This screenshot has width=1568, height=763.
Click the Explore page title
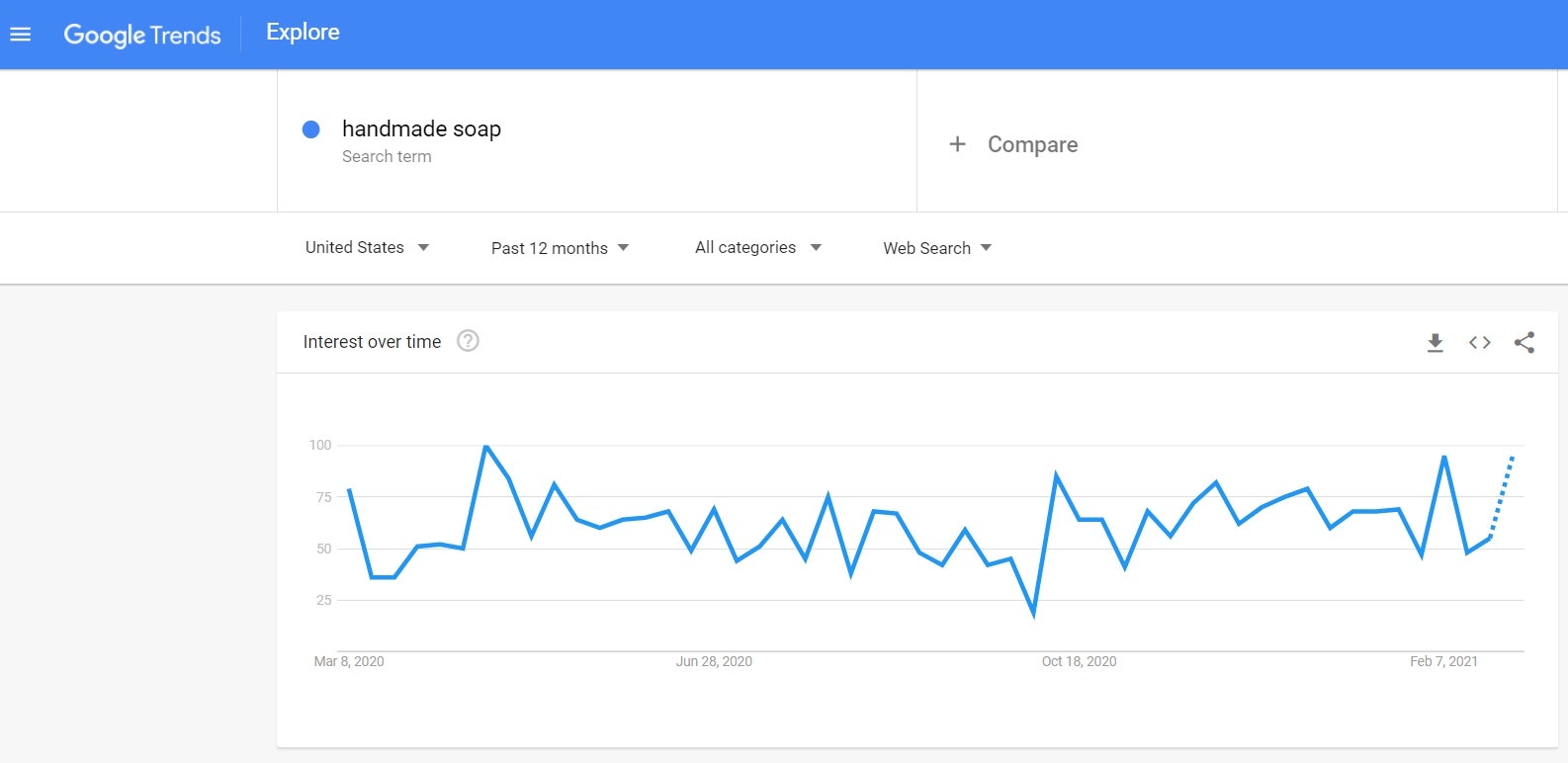coord(303,33)
